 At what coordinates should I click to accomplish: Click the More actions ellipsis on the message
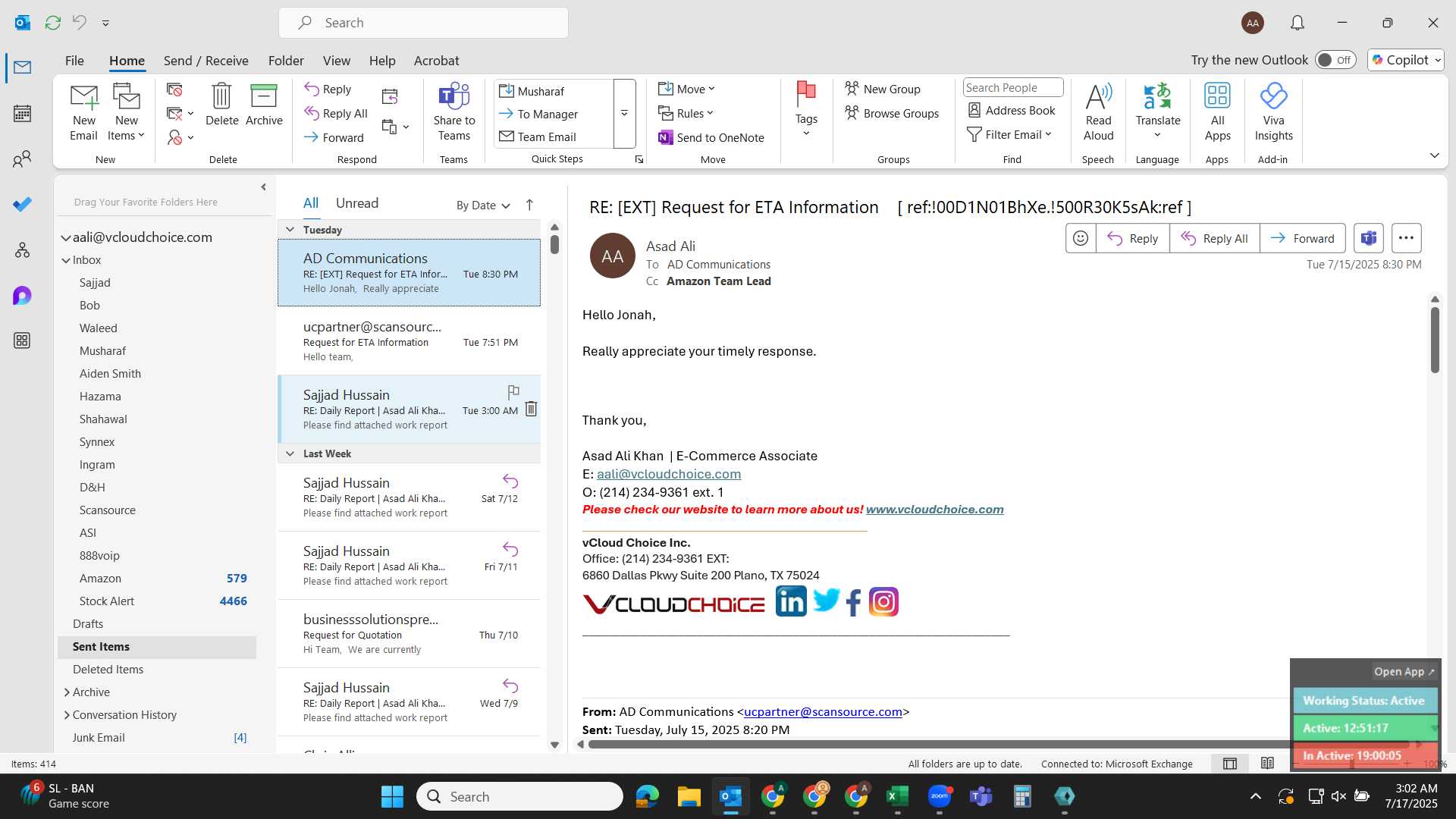click(x=1406, y=238)
